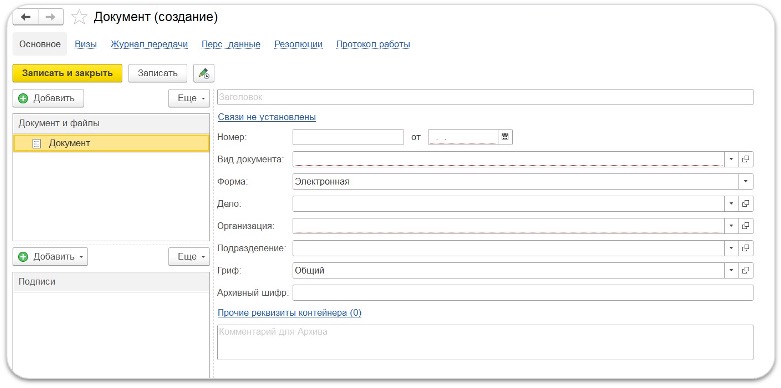Expand the Форма dropdown list
The height and width of the screenshot is (388, 781).
point(746,181)
